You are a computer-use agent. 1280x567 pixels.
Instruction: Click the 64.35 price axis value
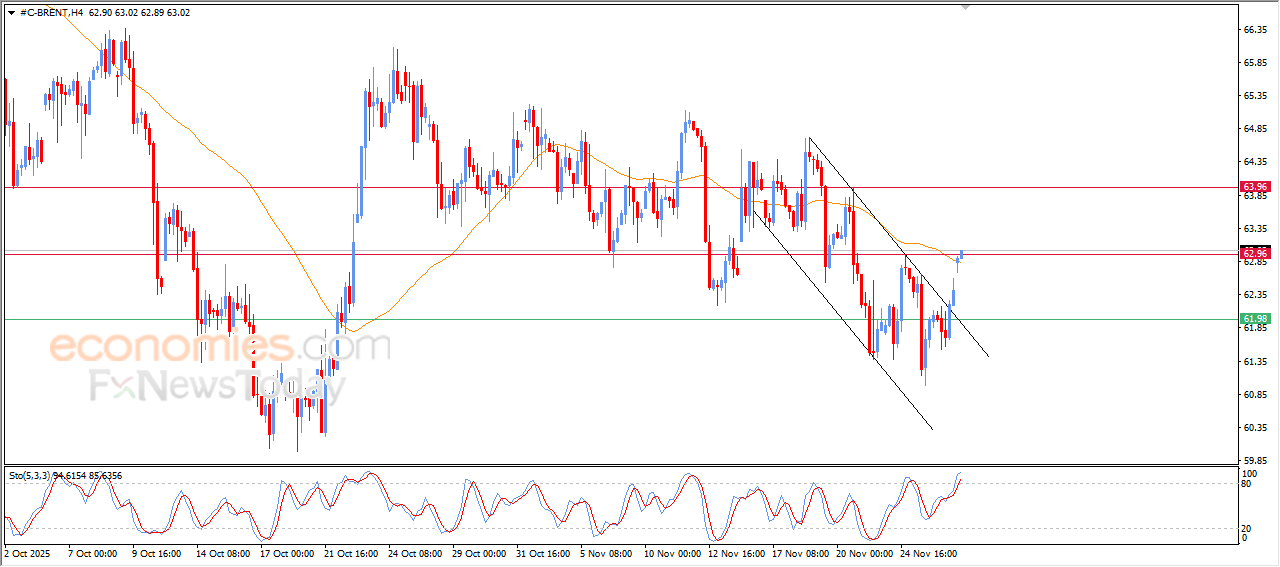tap(1255, 162)
